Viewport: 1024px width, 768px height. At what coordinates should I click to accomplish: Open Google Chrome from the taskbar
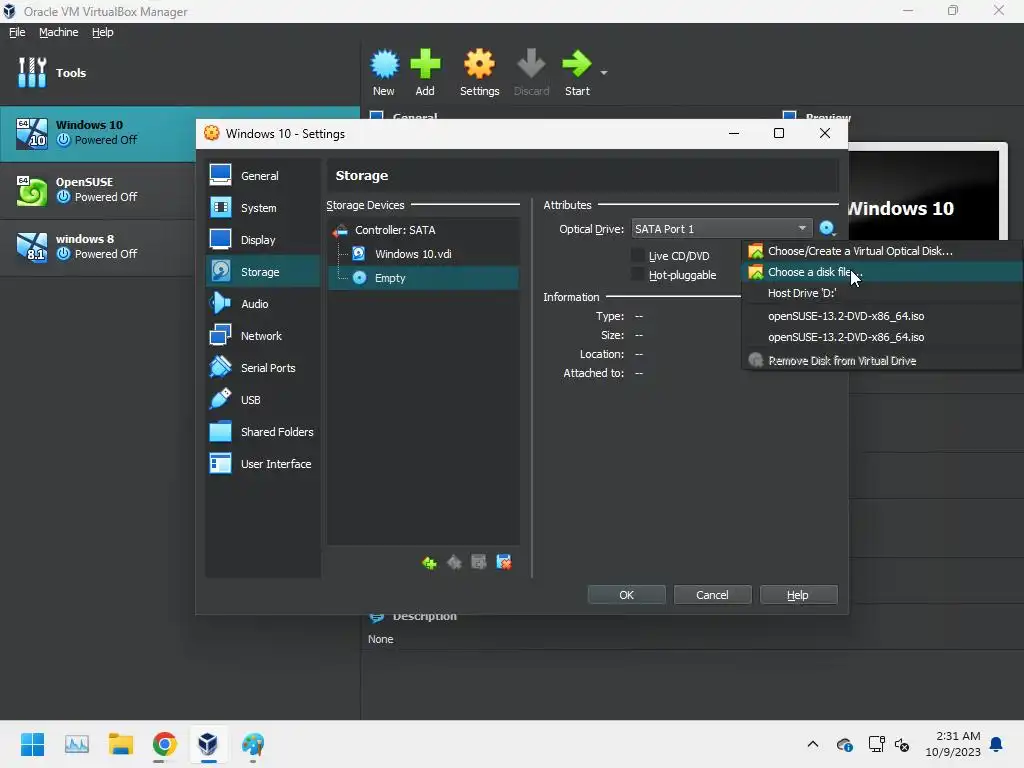pyautogui.click(x=165, y=744)
